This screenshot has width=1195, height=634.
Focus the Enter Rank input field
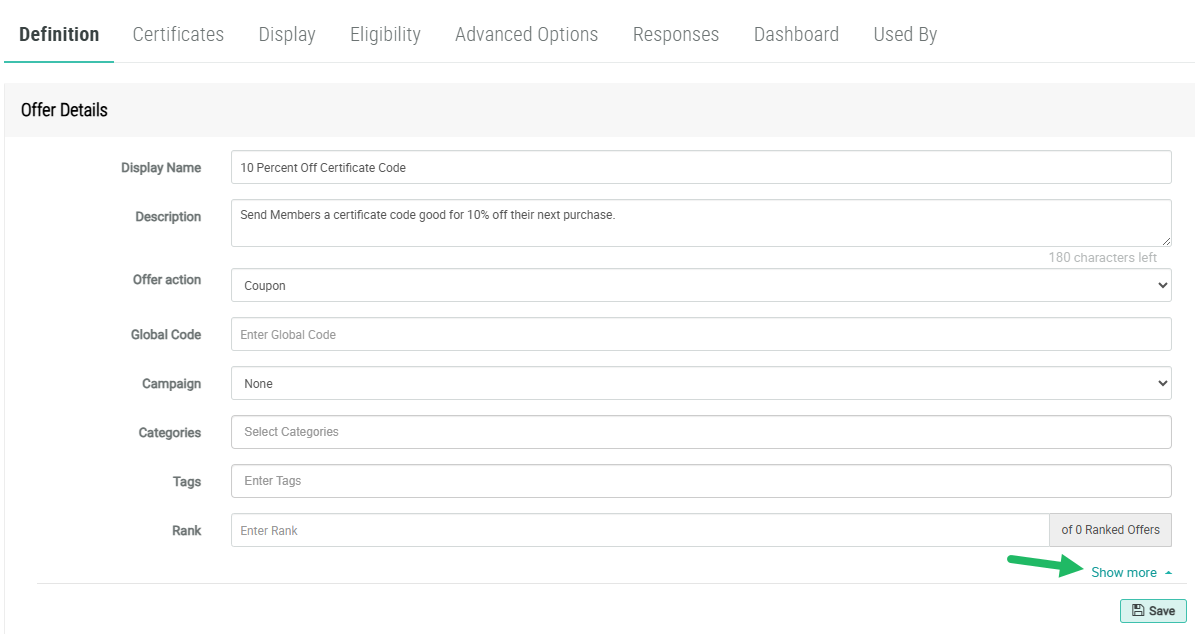pos(640,530)
